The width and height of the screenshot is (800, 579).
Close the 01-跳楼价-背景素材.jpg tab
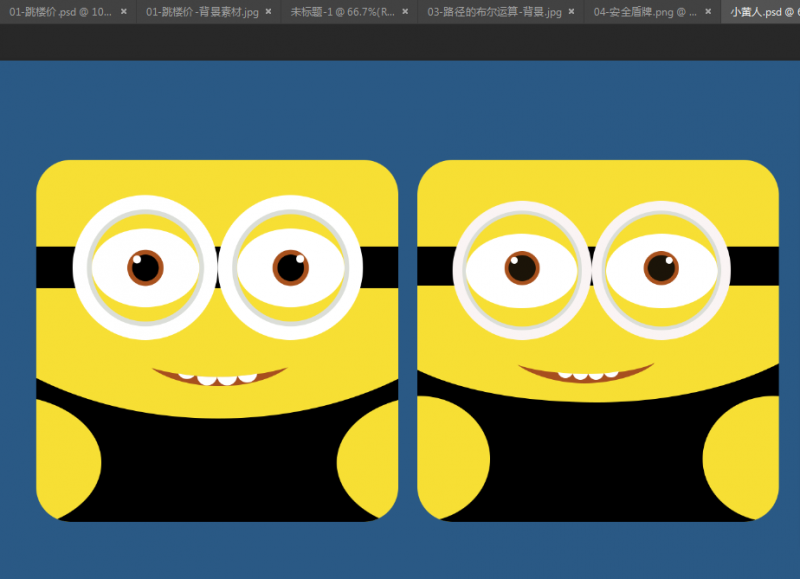268,12
